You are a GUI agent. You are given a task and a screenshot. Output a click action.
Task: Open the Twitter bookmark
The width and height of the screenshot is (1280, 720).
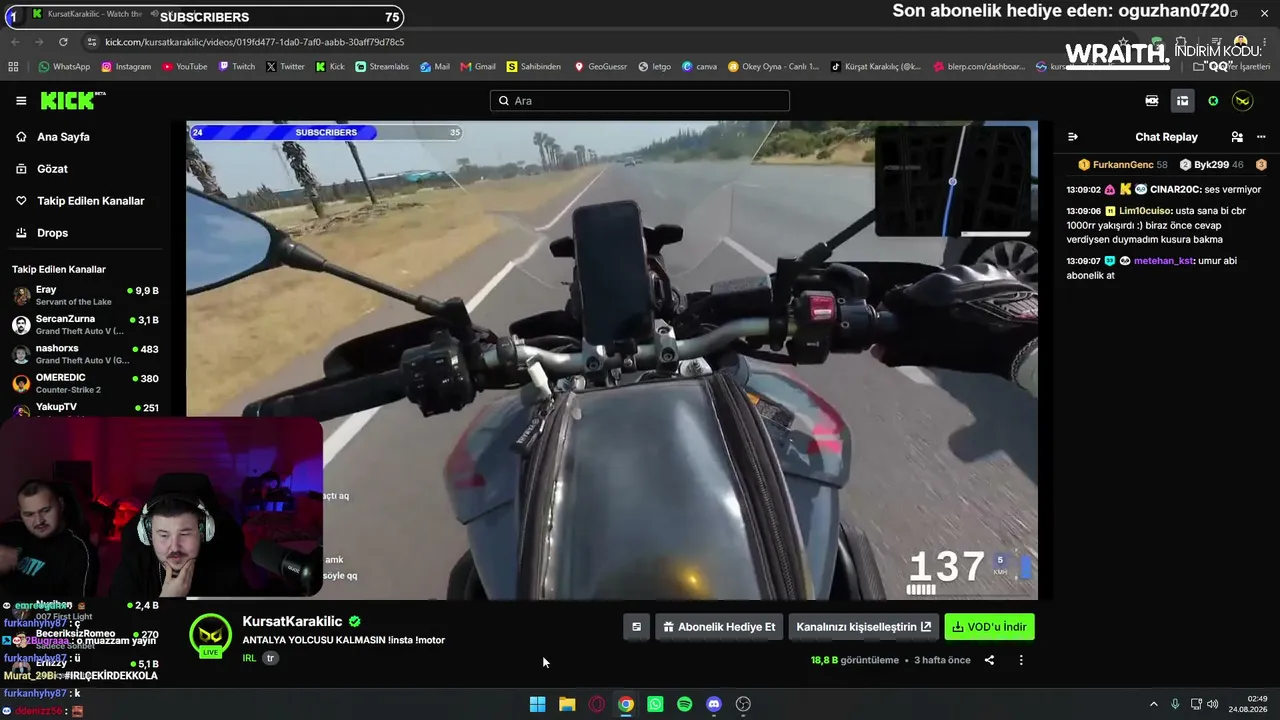[x=285, y=67]
